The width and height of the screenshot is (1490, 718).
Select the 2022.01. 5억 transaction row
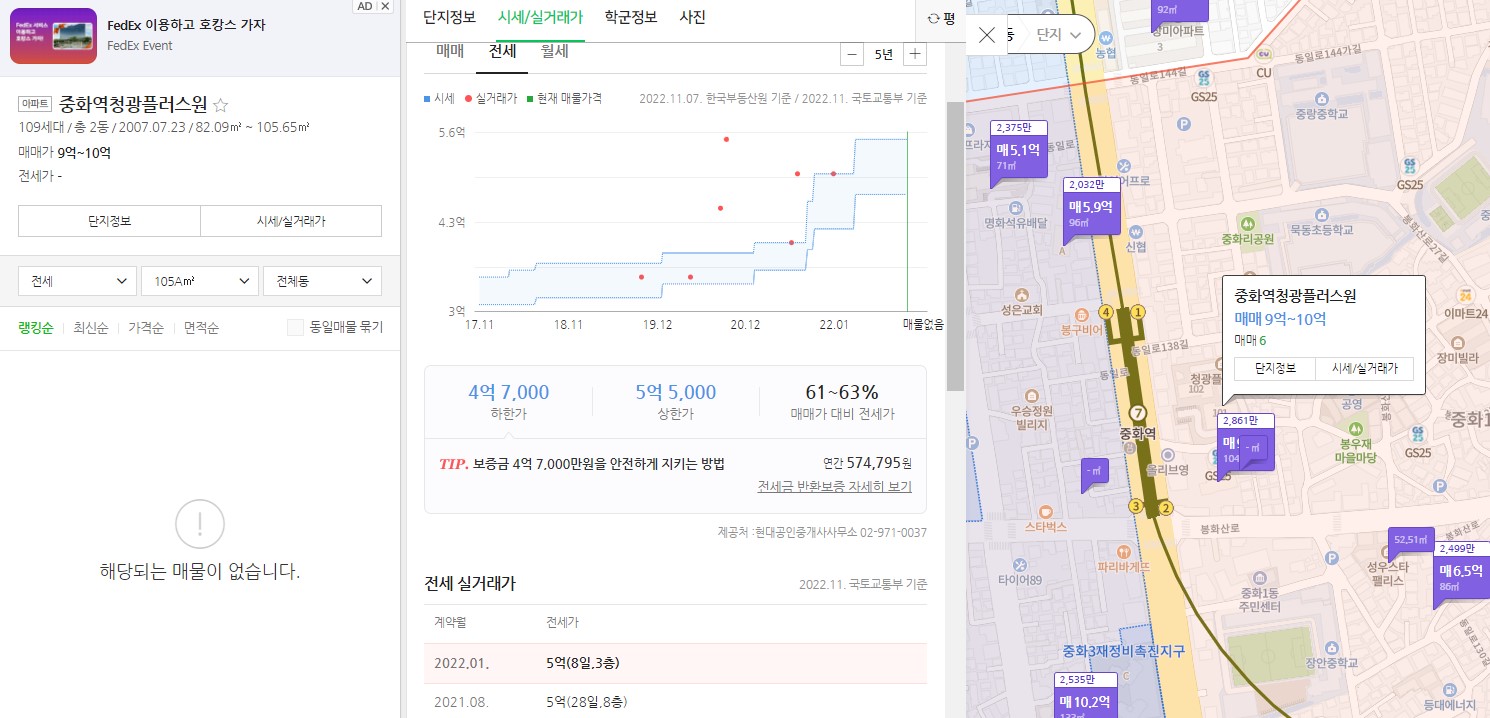pyautogui.click(x=676, y=663)
